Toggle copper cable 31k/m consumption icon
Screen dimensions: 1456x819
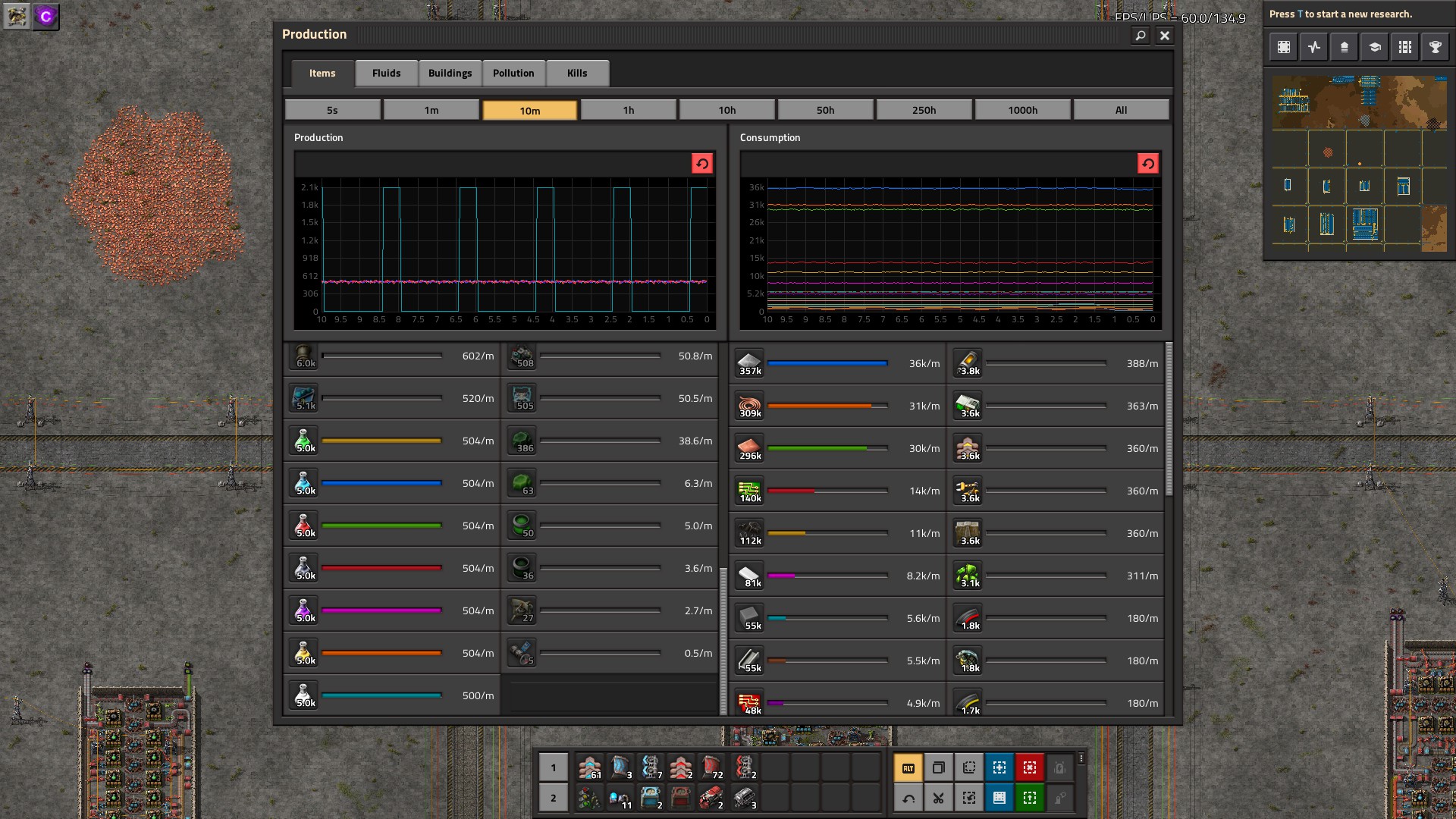click(749, 406)
